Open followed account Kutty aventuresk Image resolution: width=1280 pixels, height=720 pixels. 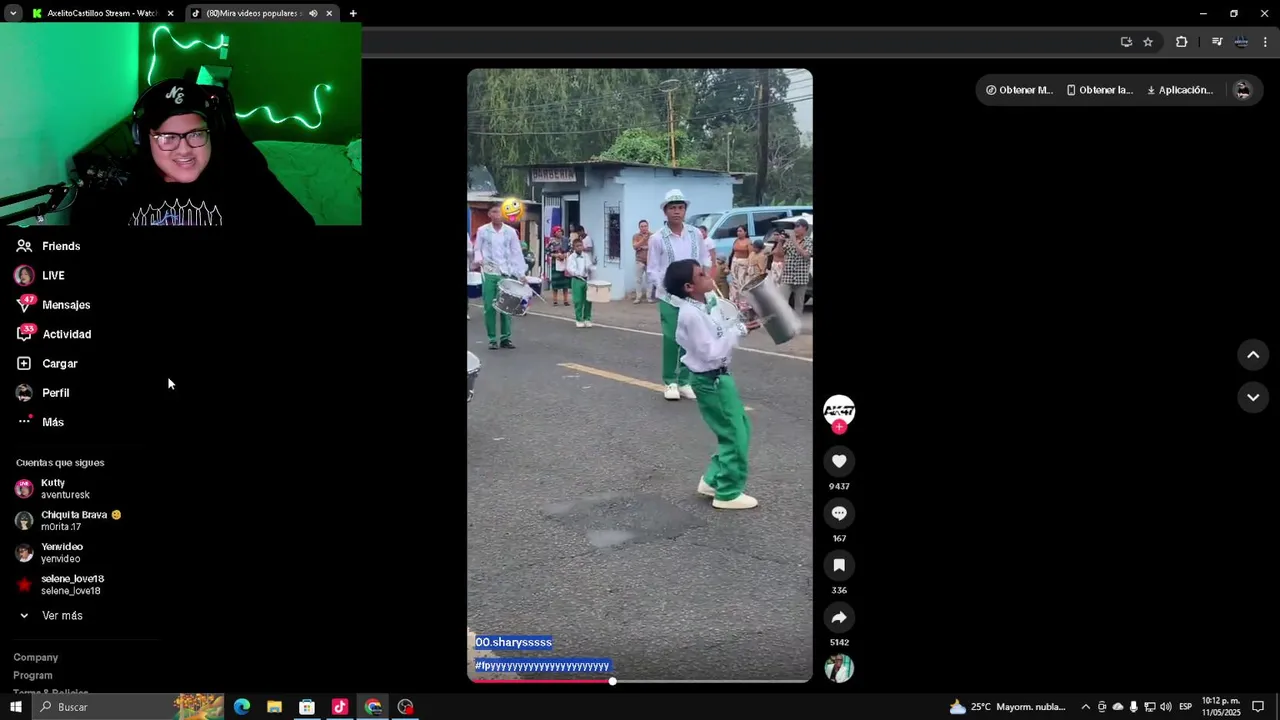coord(53,489)
